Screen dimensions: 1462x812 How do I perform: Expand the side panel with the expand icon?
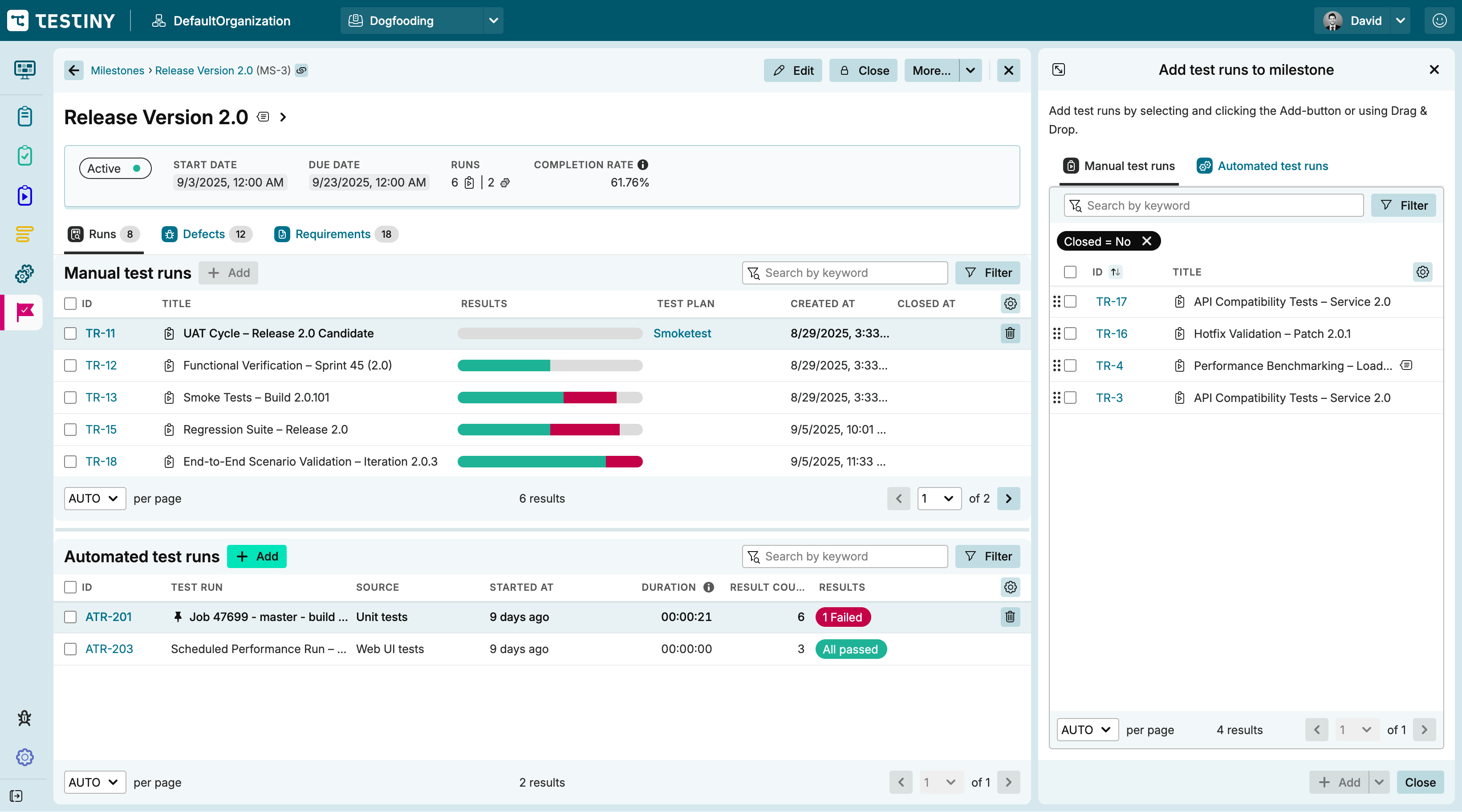pyautogui.click(x=1059, y=70)
